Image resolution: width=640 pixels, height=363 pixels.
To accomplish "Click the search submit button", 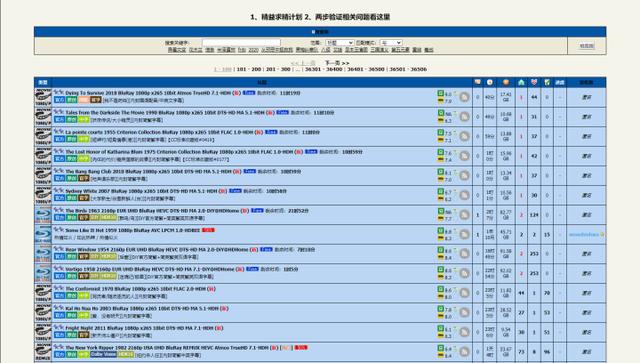I will [x=587, y=46].
